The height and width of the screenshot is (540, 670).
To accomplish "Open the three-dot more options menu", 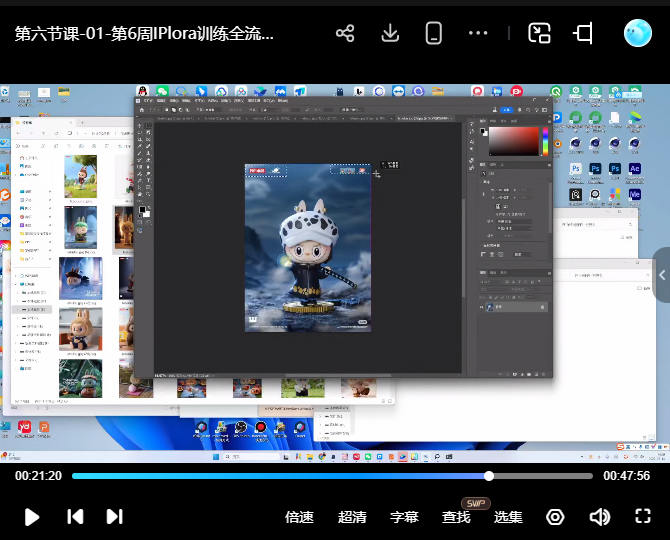I will (478, 33).
